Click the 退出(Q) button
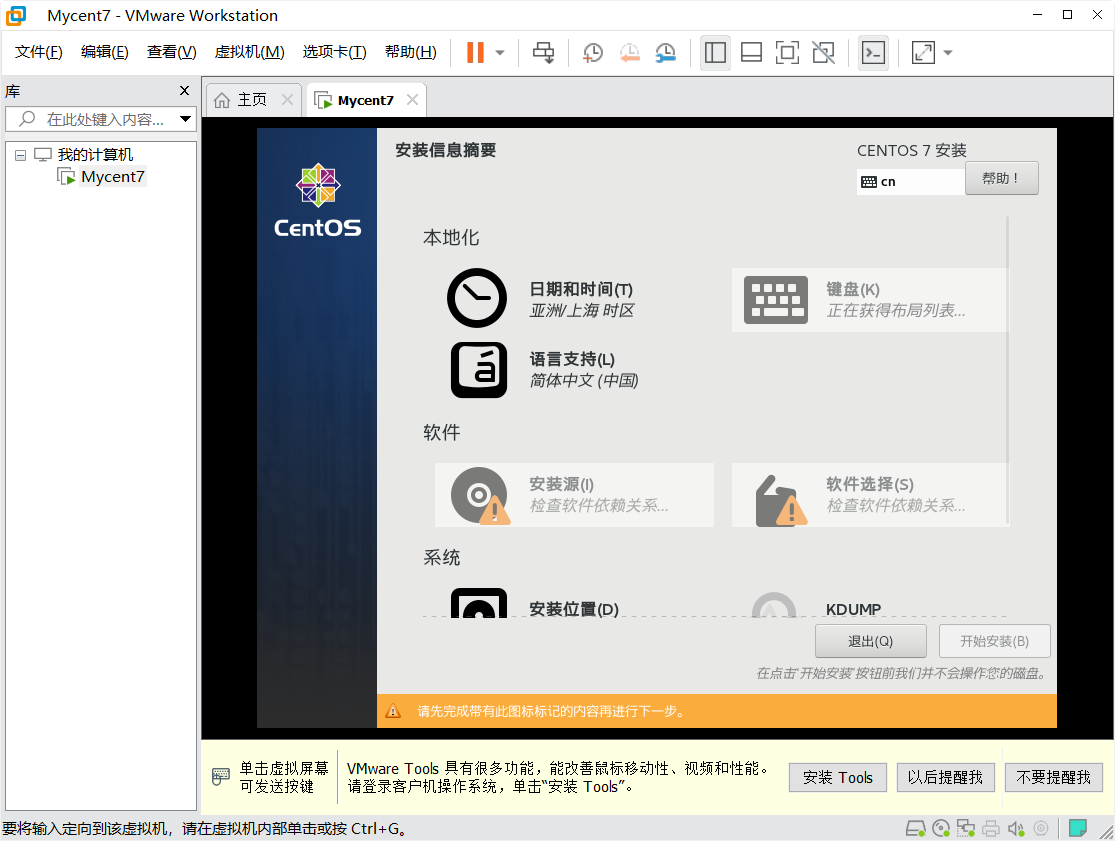The image size is (1115, 841). pos(870,641)
